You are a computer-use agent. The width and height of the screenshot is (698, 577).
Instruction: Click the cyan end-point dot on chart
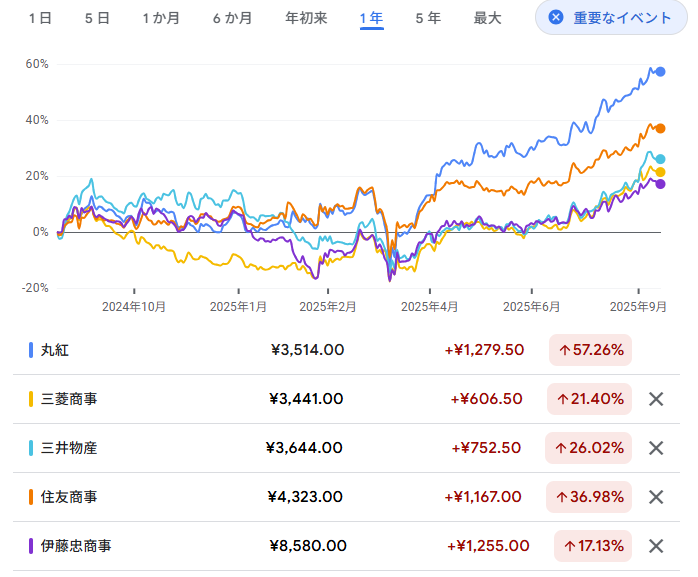pos(661,159)
